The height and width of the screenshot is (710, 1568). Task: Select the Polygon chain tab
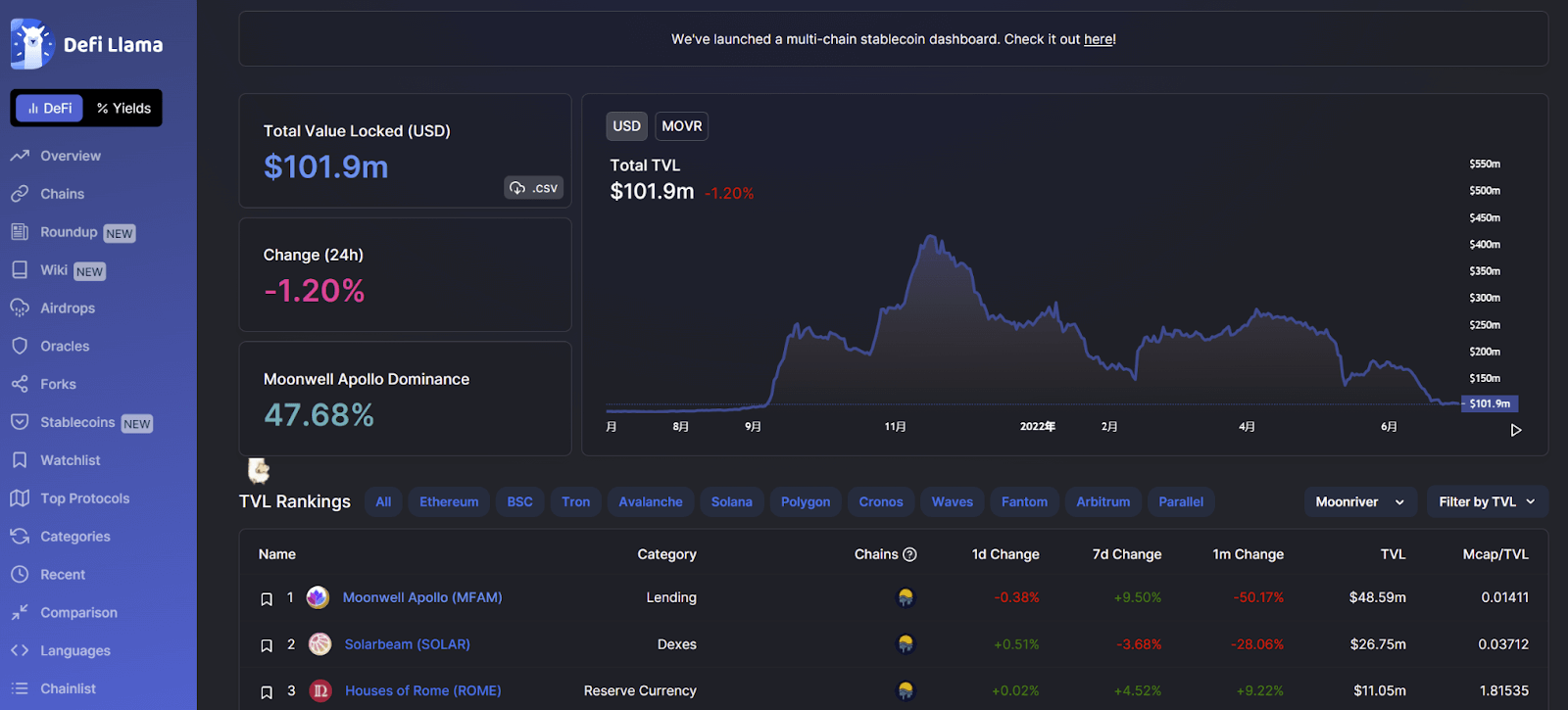click(806, 501)
